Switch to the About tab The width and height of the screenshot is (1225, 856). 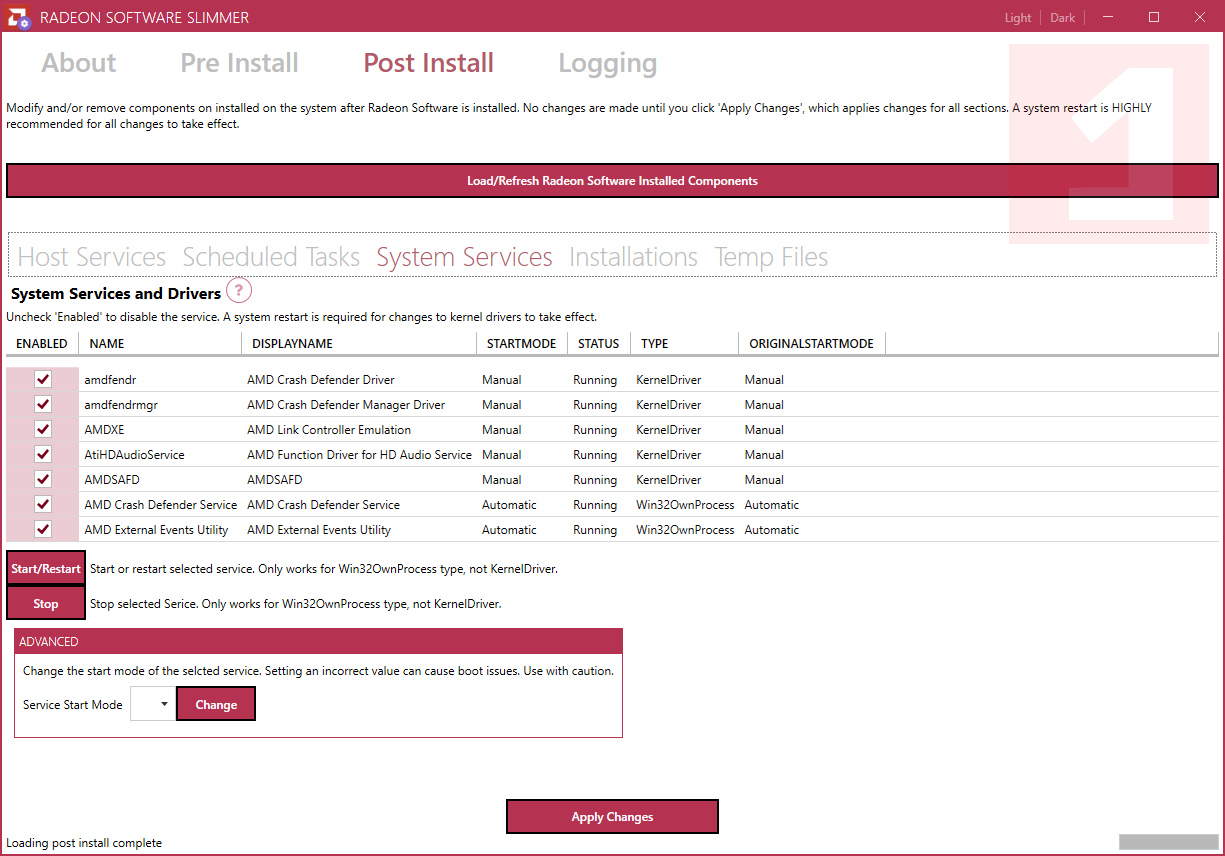pyautogui.click(x=79, y=63)
